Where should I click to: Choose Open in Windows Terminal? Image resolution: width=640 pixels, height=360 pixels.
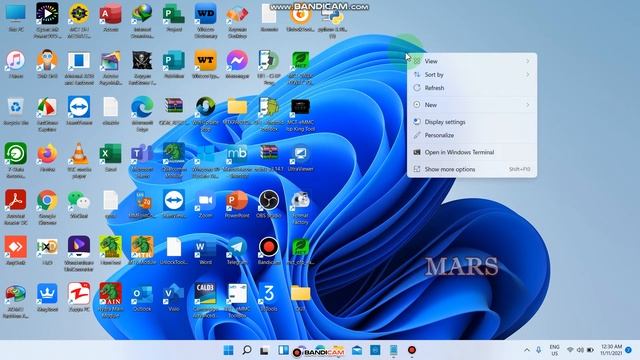coord(472,152)
